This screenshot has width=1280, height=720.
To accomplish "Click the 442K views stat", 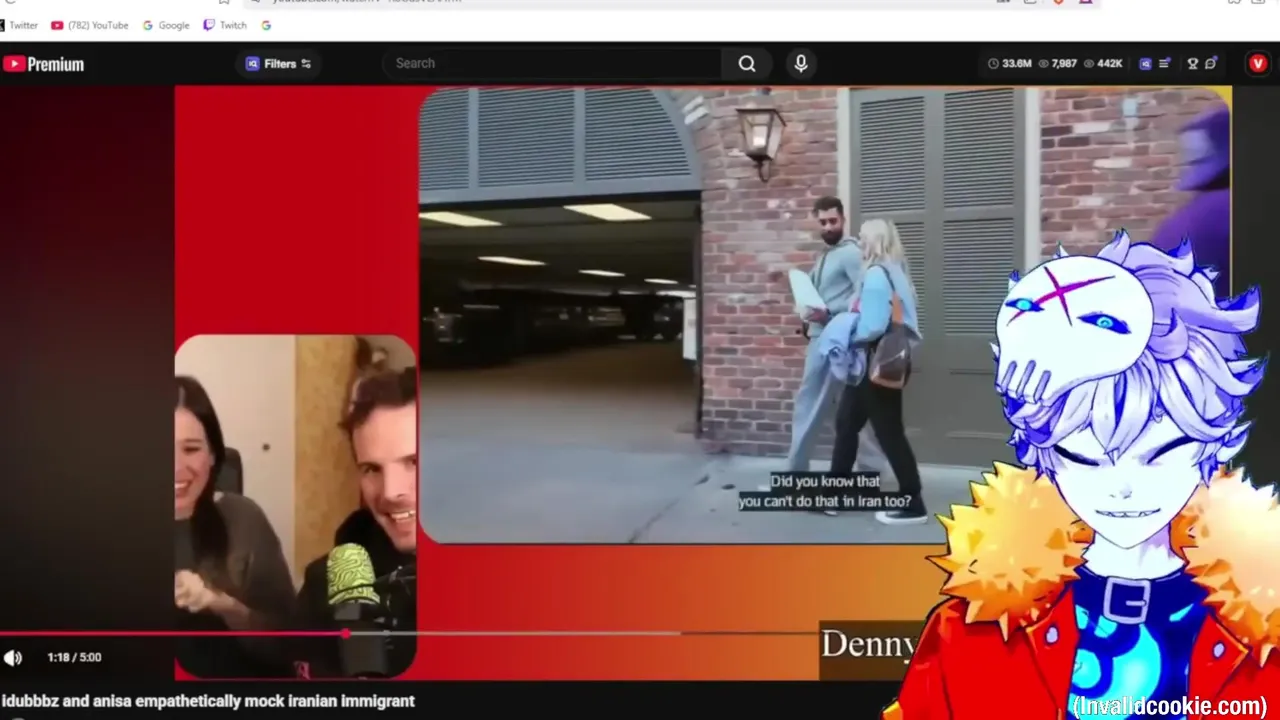I will coord(1103,64).
